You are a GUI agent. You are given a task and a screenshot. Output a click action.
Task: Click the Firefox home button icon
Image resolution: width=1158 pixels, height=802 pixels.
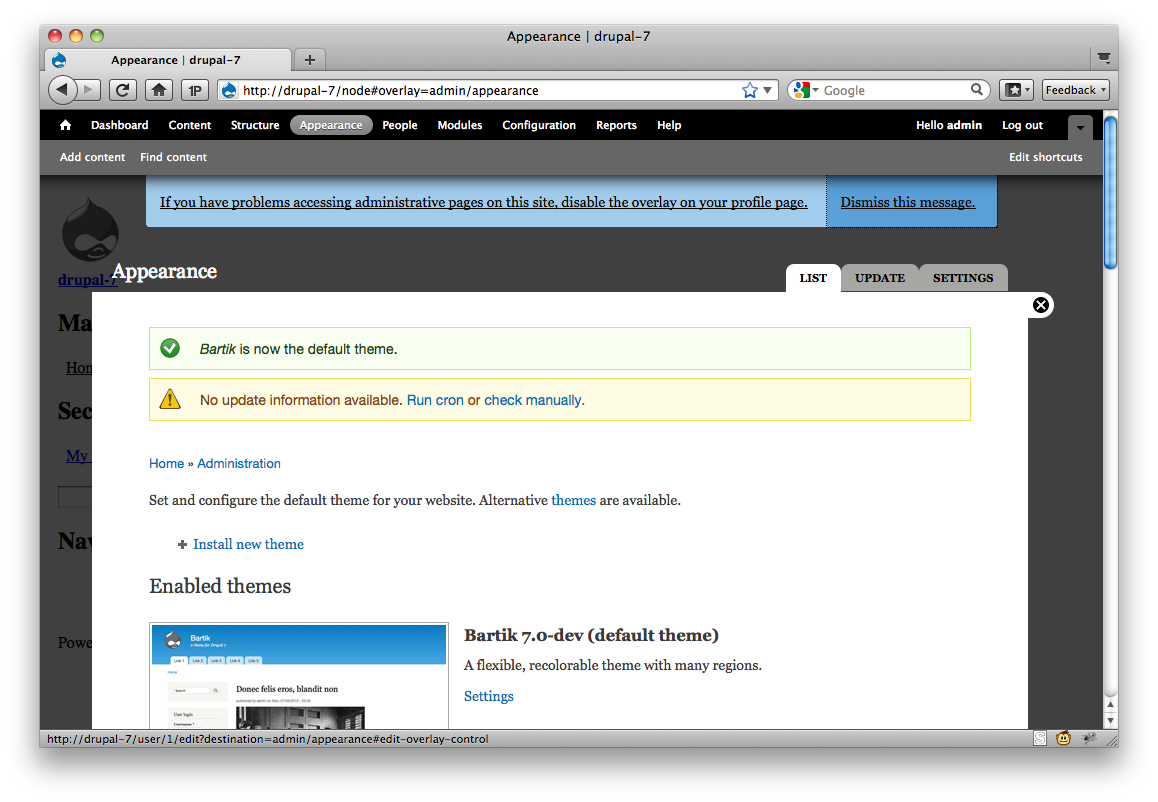point(159,89)
